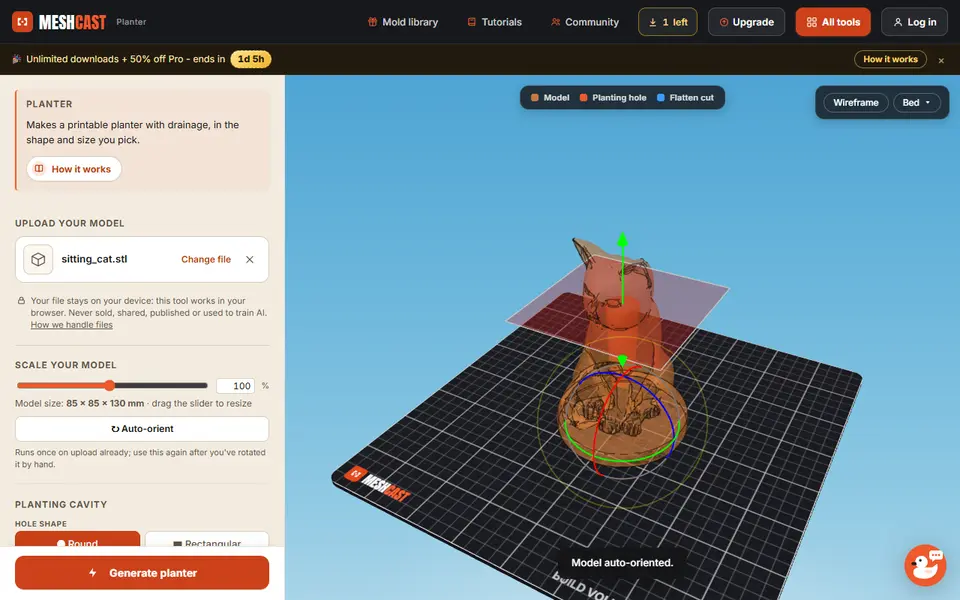
Task: Click the Flatten cut legend item
Action: click(x=685, y=98)
